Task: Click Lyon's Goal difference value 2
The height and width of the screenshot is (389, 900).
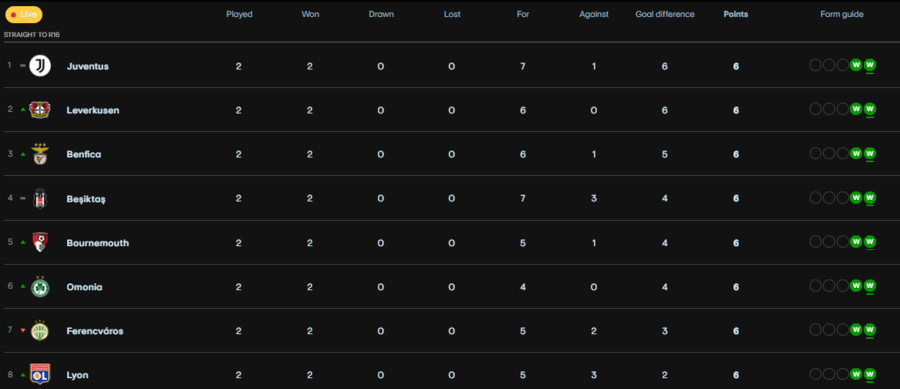Action: coord(665,375)
